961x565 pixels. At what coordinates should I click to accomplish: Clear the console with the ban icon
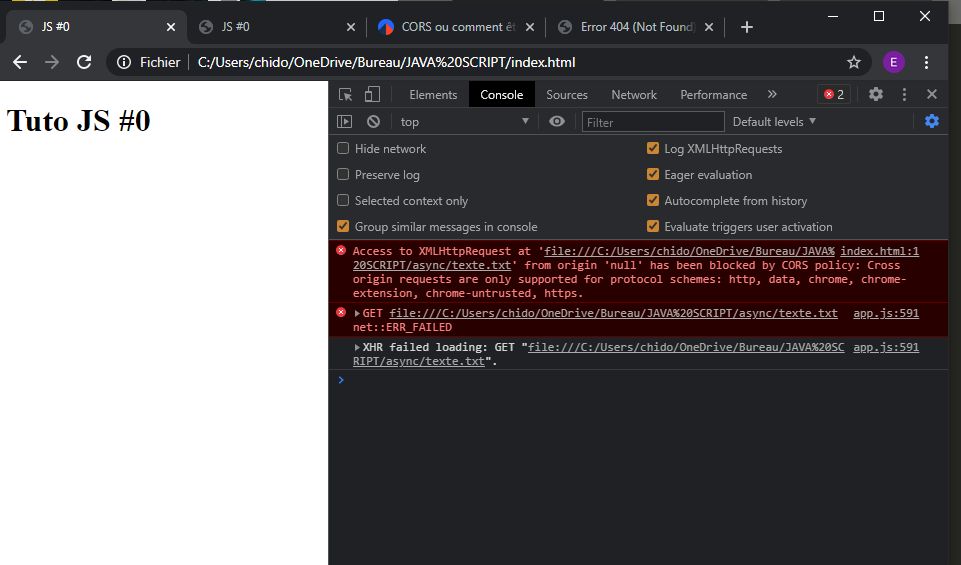[373, 121]
